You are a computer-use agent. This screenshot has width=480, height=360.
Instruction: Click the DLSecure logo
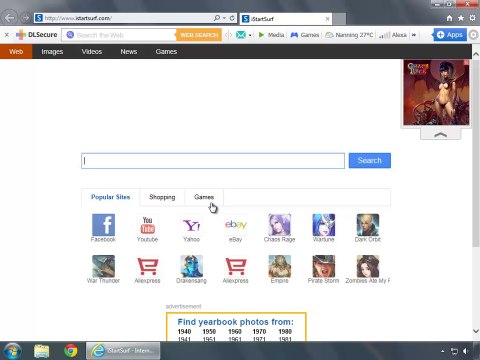37,35
